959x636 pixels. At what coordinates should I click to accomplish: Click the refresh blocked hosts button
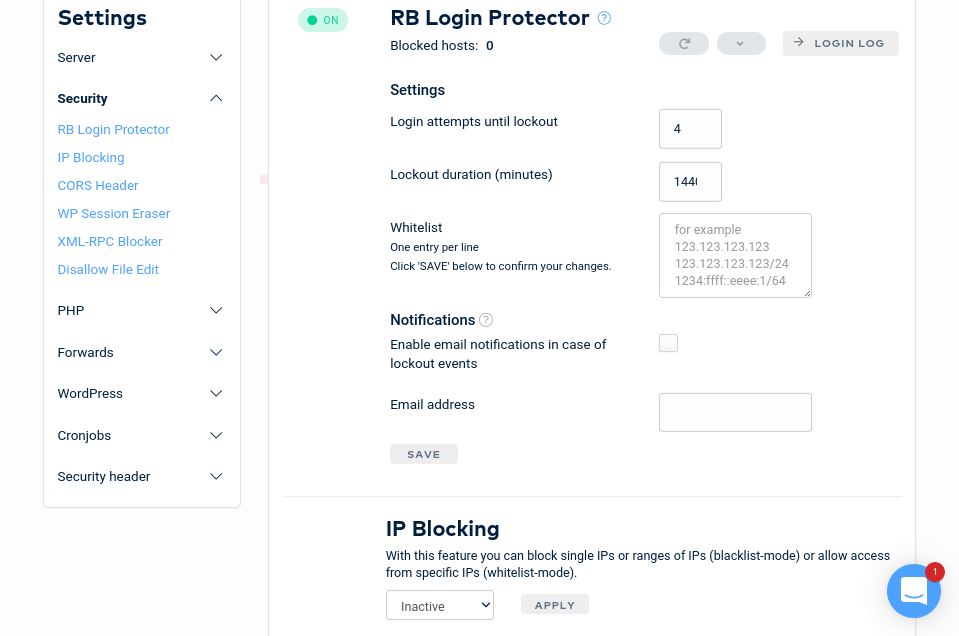tap(684, 43)
